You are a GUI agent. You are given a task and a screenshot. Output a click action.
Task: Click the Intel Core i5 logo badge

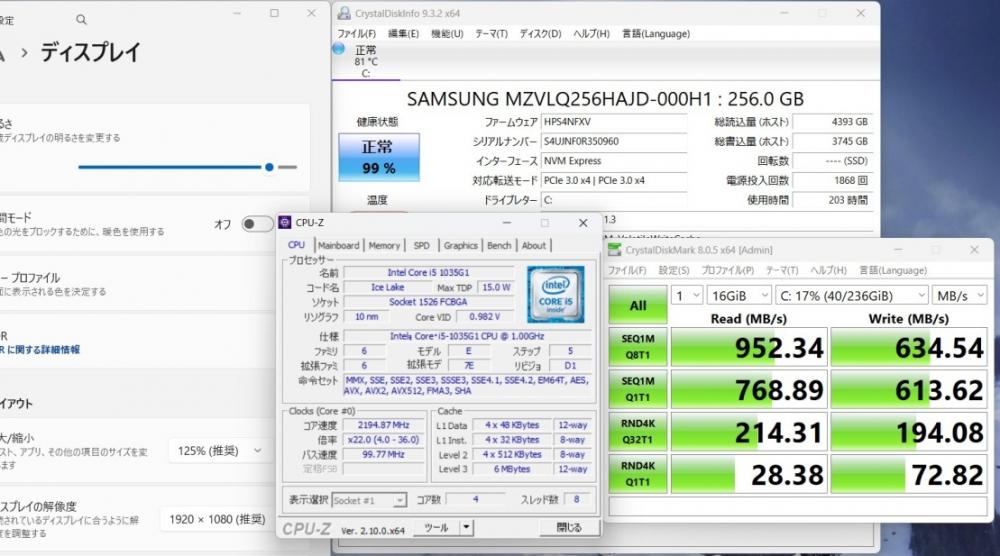tap(555, 289)
